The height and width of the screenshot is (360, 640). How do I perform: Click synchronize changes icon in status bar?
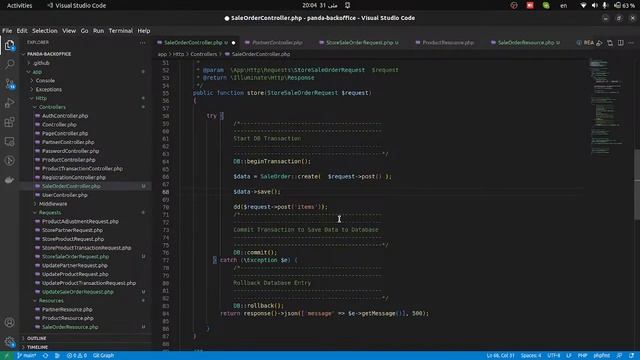(45, 356)
